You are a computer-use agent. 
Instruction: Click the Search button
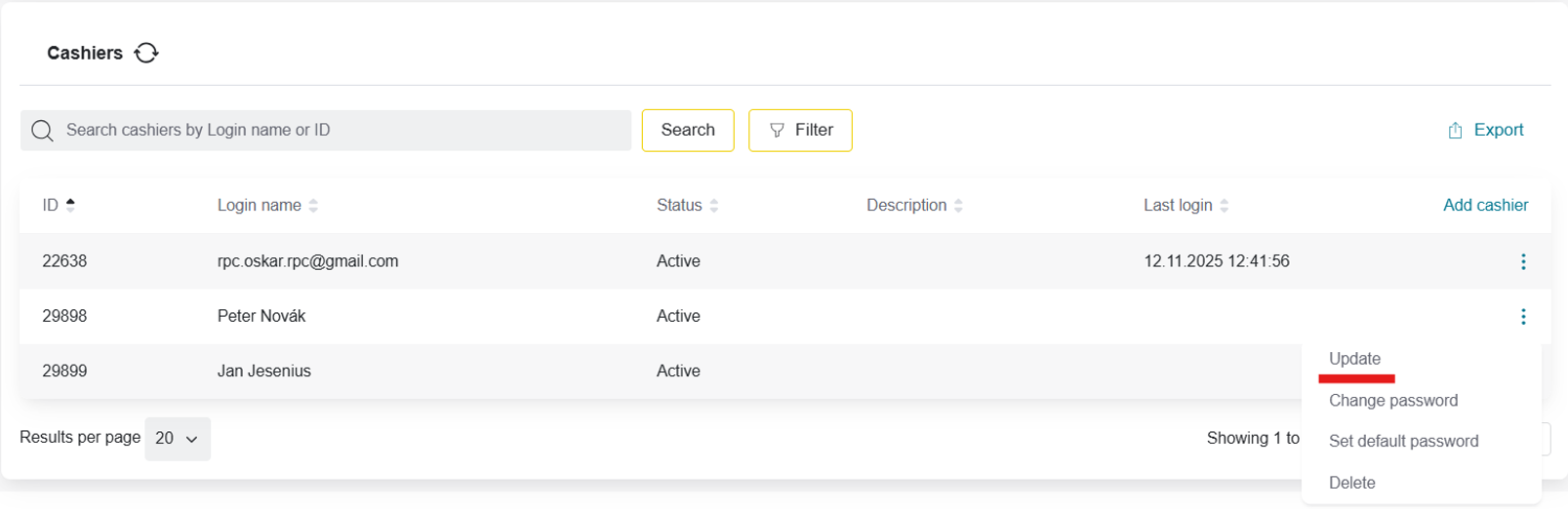[688, 131]
